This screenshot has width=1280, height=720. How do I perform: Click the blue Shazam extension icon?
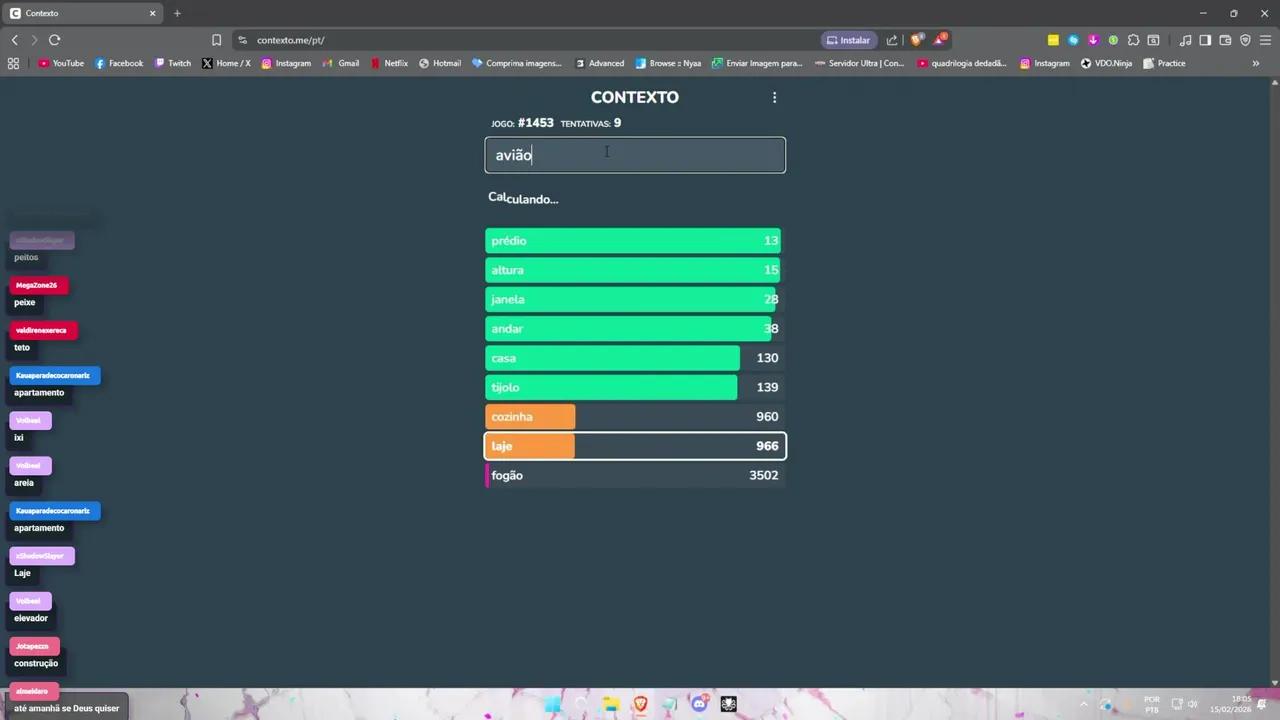pos(1073,40)
